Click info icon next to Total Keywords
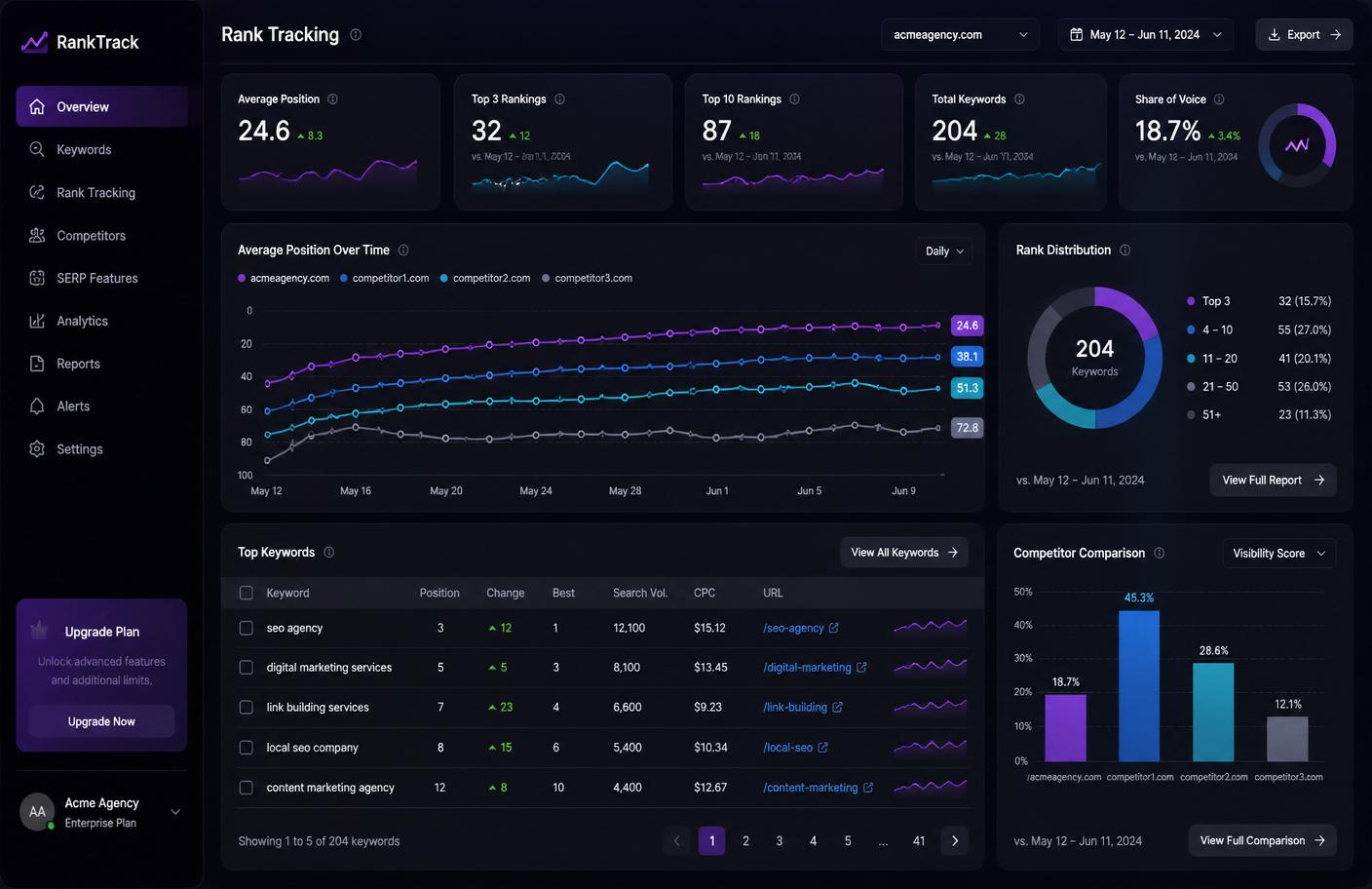This screenshot has width=1372, height=889. 1019,99
